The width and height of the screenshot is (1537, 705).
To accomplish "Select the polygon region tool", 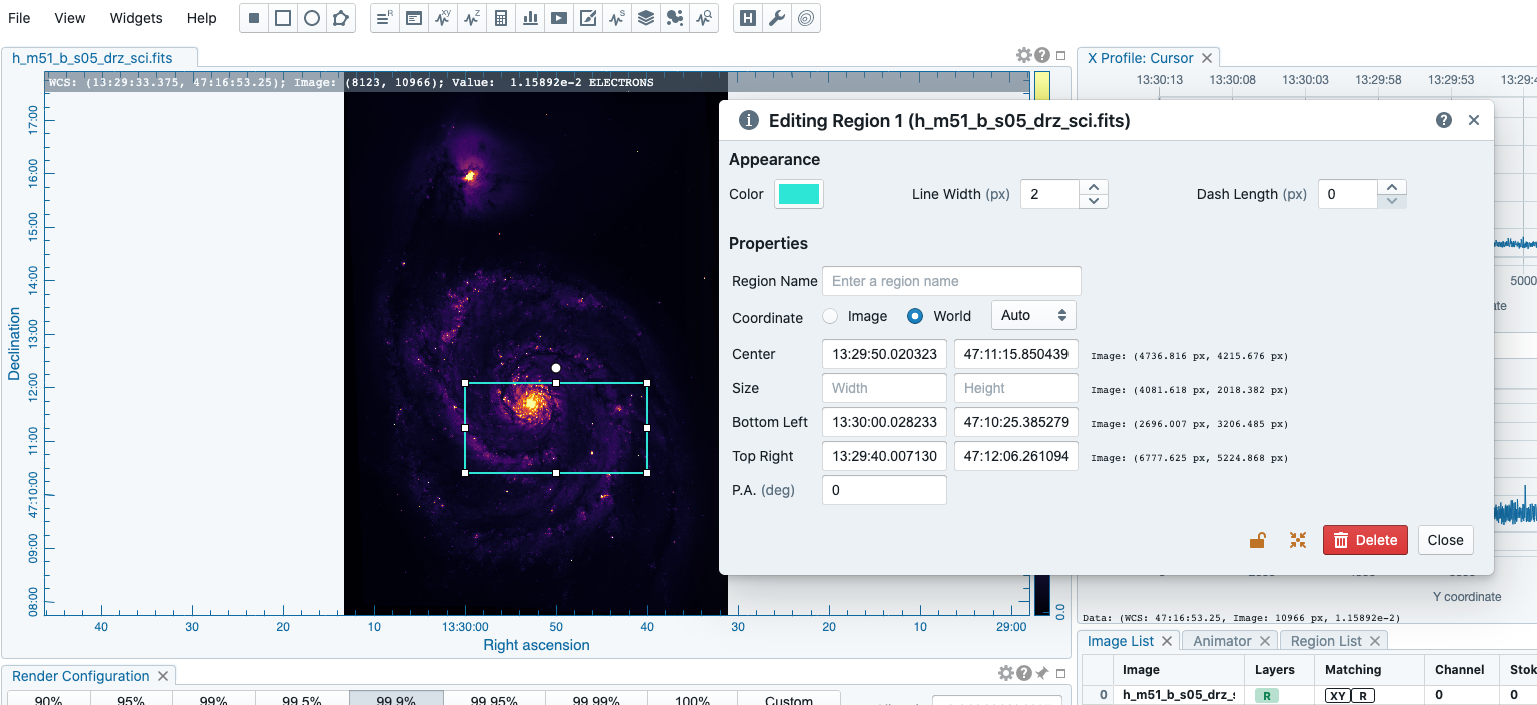I will coord(340,17).
